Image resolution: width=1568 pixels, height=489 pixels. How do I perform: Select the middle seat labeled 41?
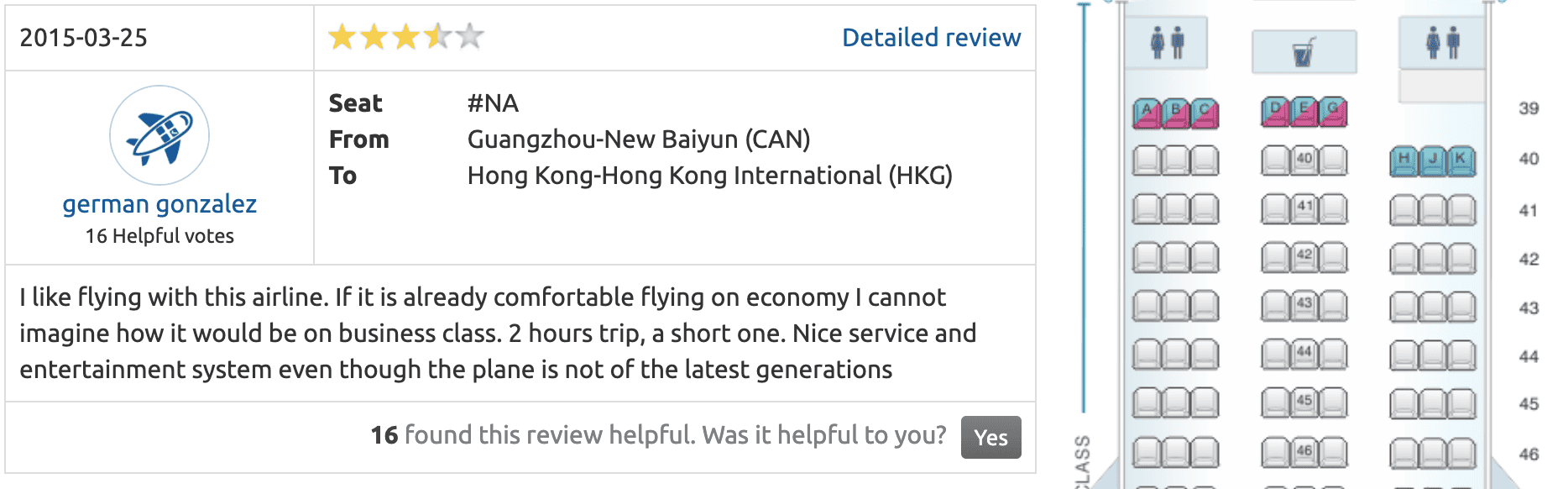1304,208
